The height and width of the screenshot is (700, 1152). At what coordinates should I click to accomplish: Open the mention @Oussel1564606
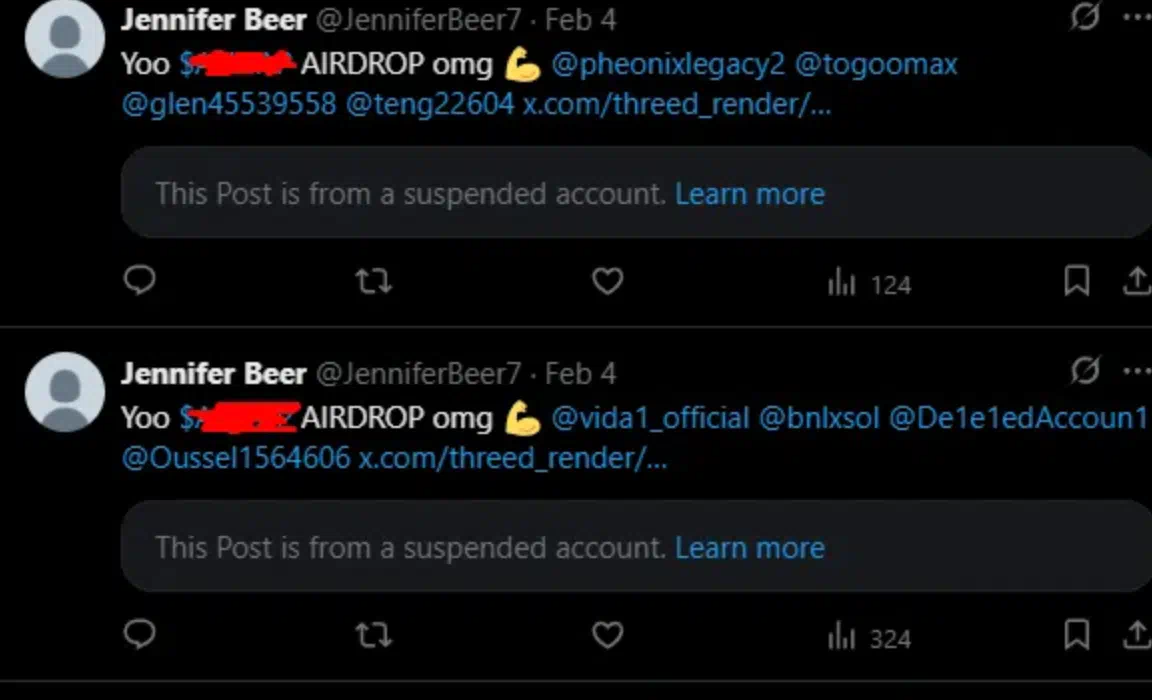(x=236, y=458)
